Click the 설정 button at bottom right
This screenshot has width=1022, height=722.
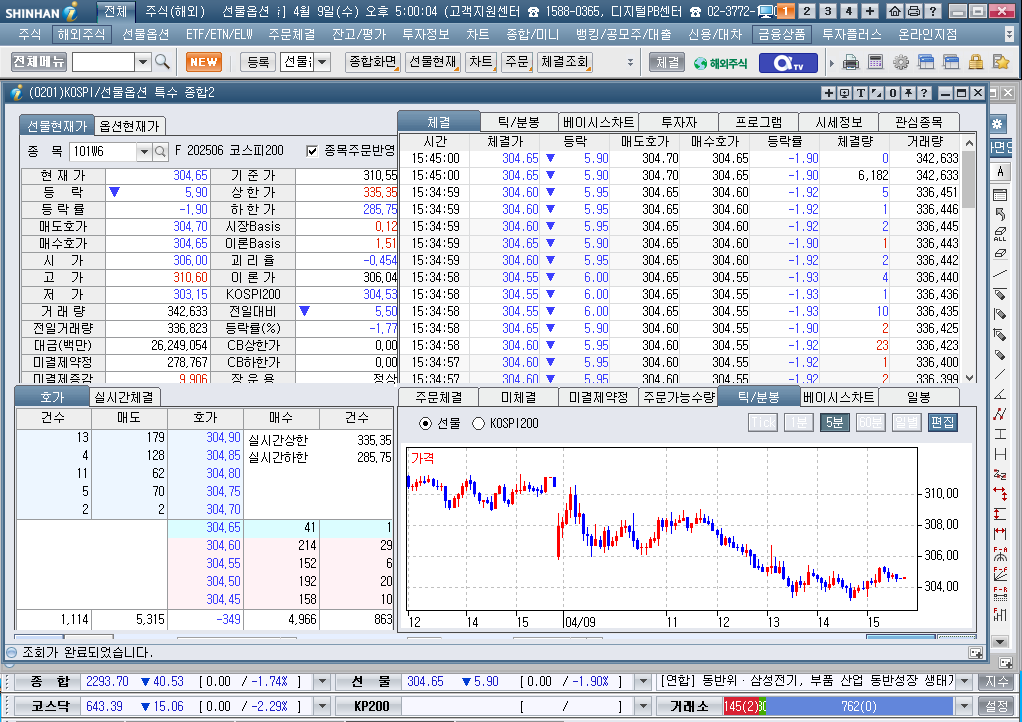pyautogui.click(x=996, y=706)
